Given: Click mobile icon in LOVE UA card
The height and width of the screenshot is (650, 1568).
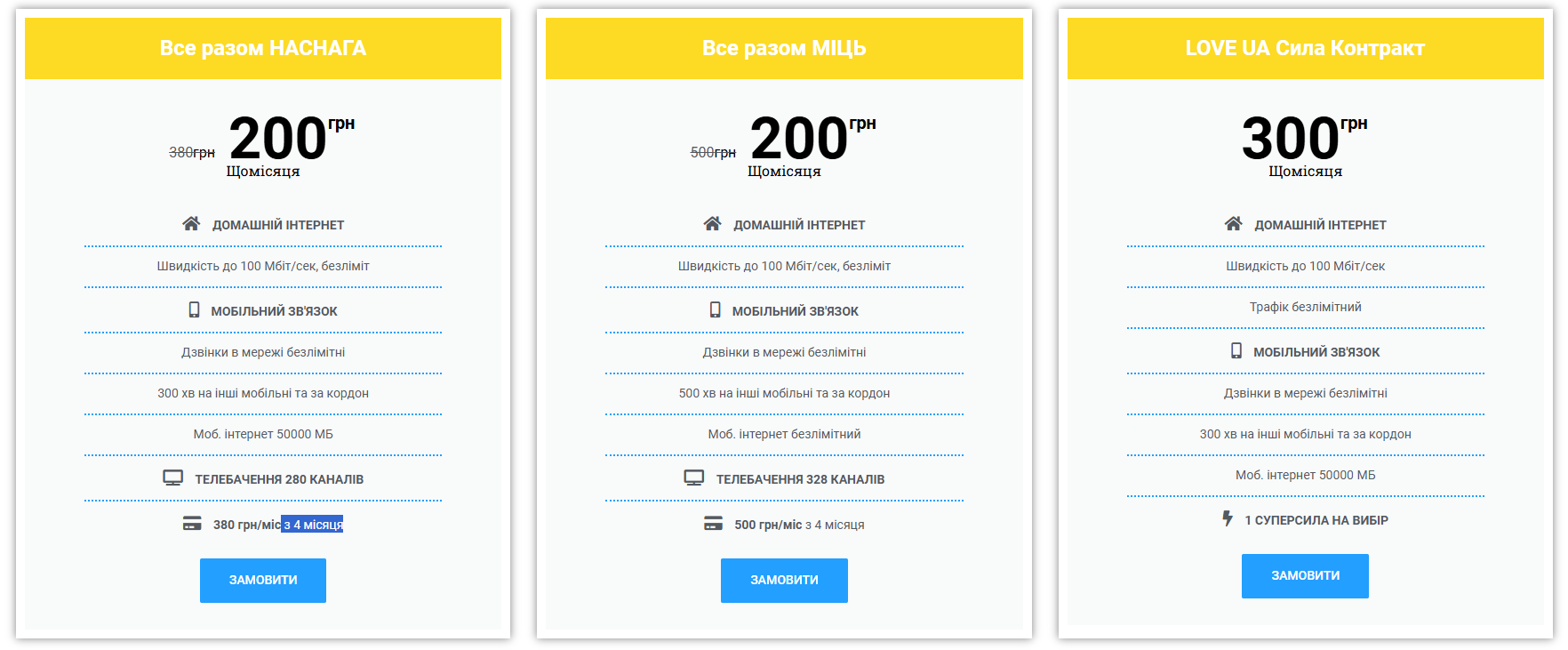Looking at the screenshot, I should pyautogui.click(x=1236, y=351).
